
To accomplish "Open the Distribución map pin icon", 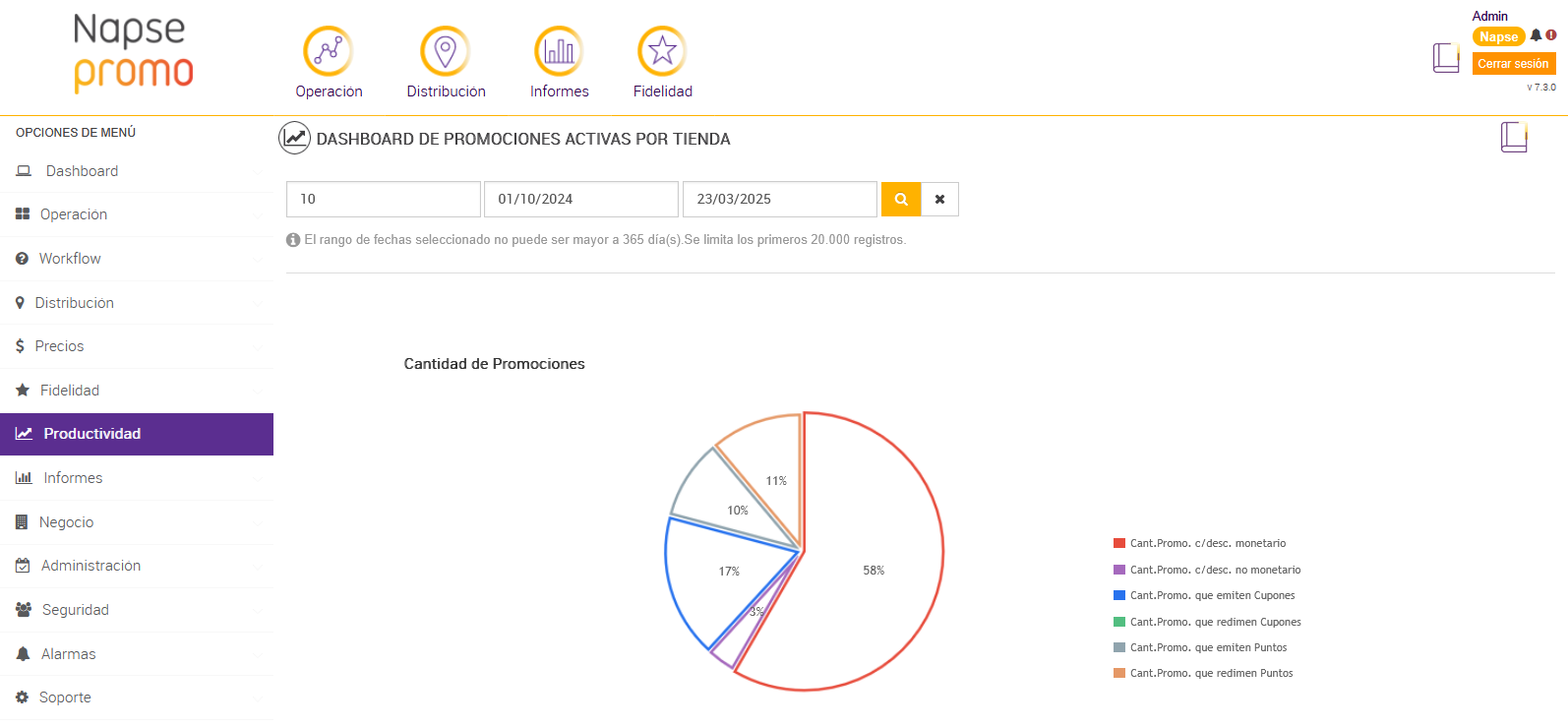I will (x=446, y=51).
